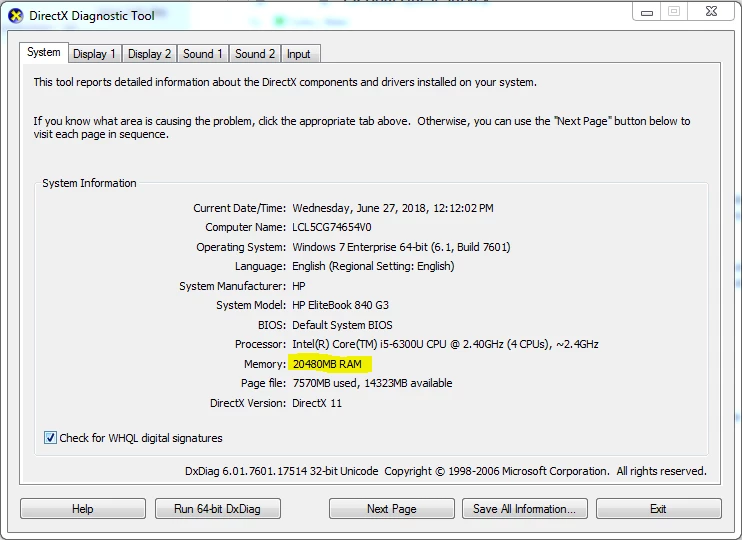Switch to the Sound 1 tab

click(x=203, y=54)
